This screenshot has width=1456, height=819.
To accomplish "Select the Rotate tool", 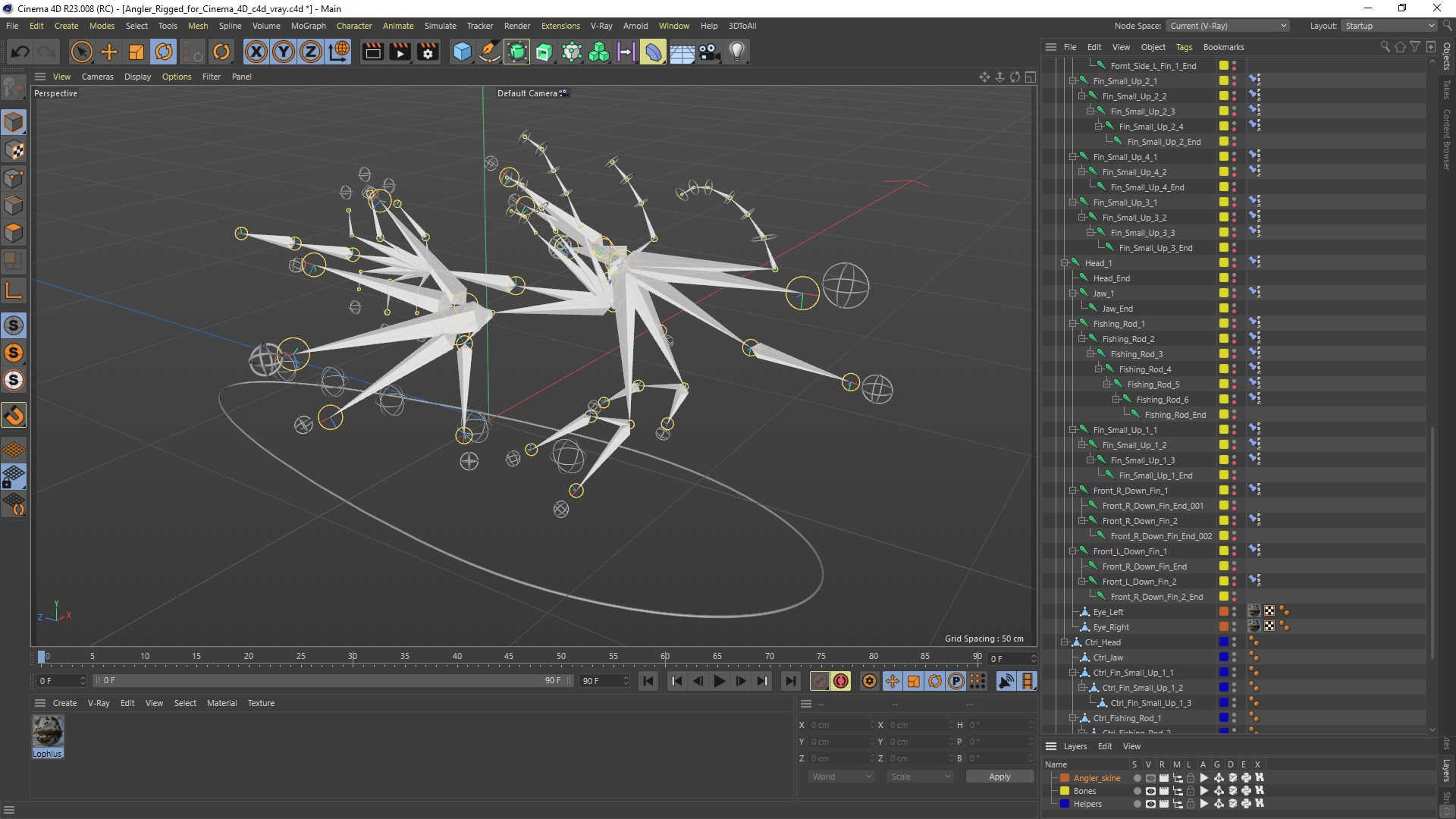I will (164, 52).
